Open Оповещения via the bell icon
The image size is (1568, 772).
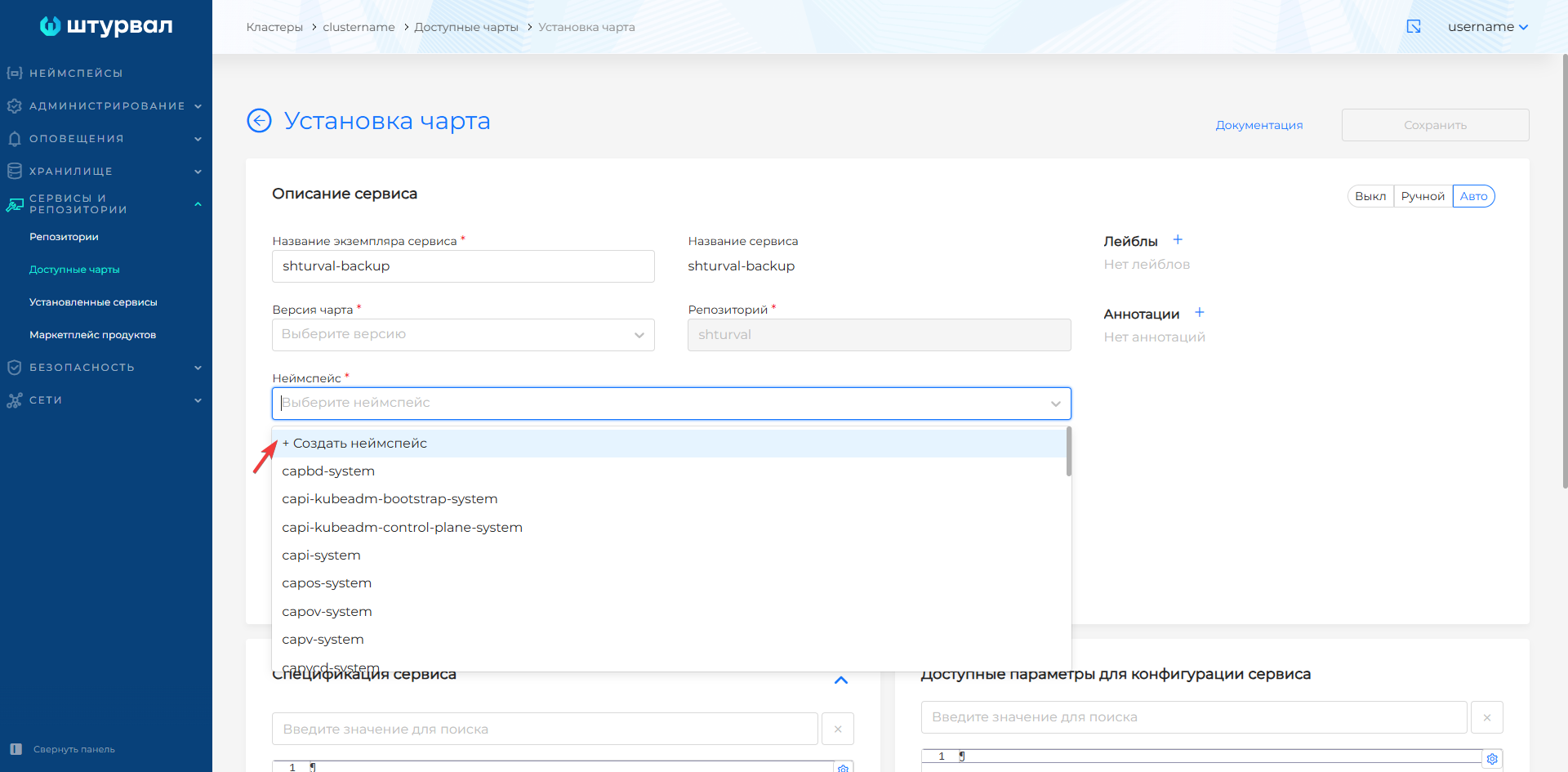click(13, 138)
